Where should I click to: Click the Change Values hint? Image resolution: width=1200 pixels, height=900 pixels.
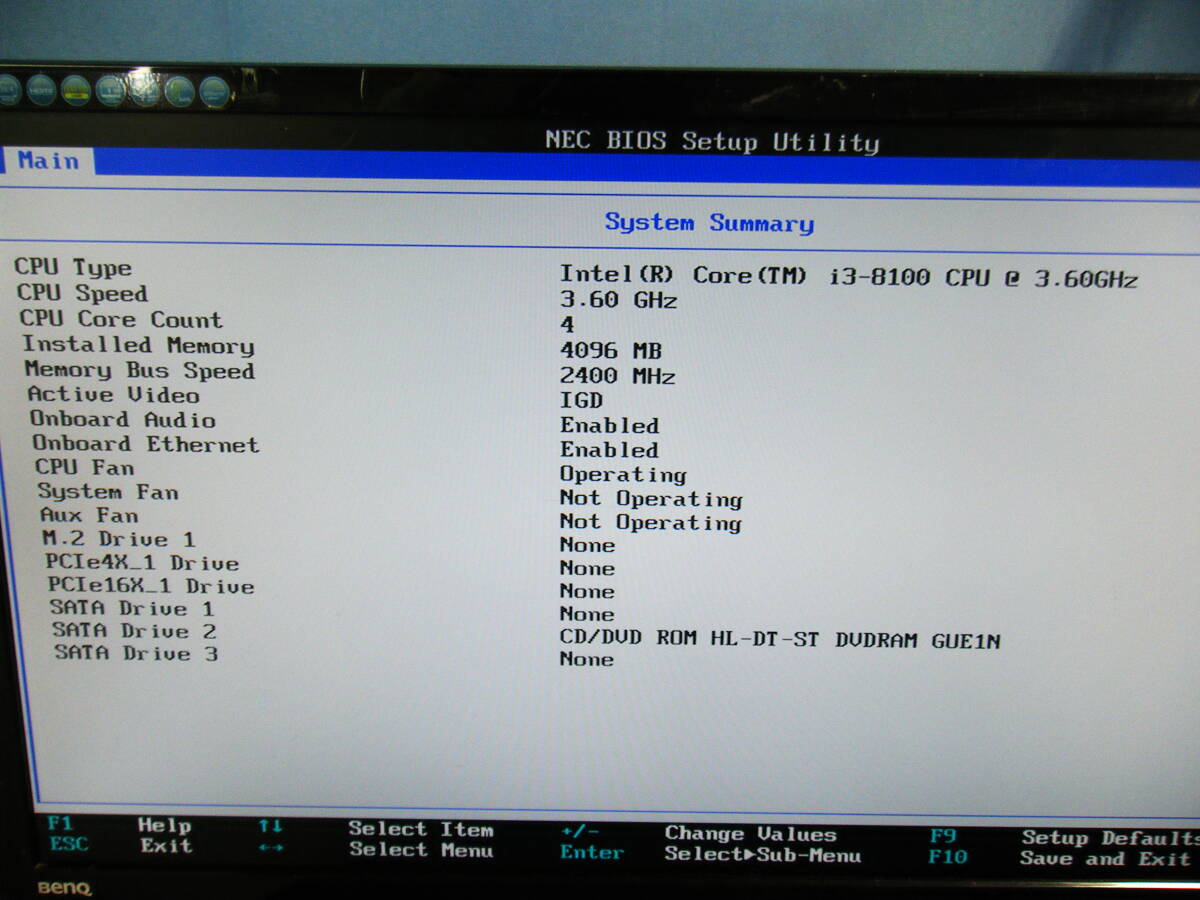click(x=750, y=834)
